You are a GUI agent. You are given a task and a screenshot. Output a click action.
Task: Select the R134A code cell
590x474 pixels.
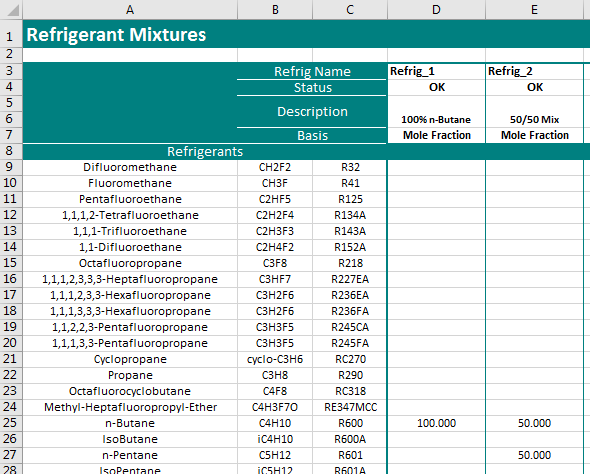tap(350, 215)
